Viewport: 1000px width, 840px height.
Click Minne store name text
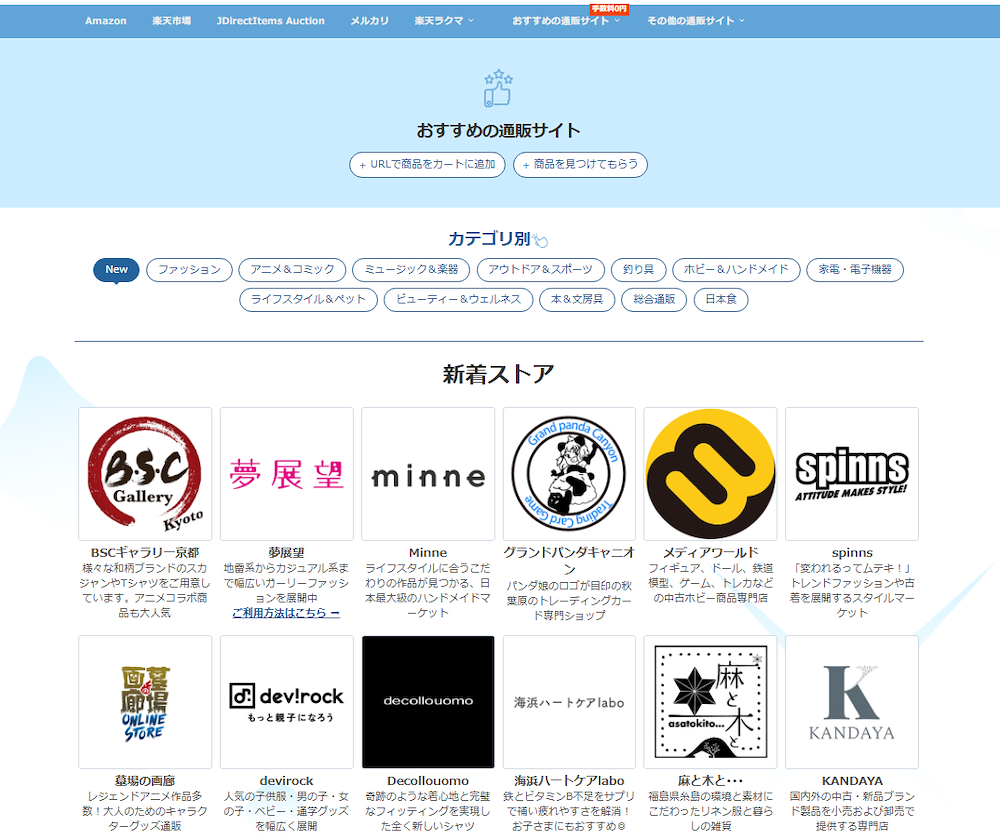click(428, 553)
